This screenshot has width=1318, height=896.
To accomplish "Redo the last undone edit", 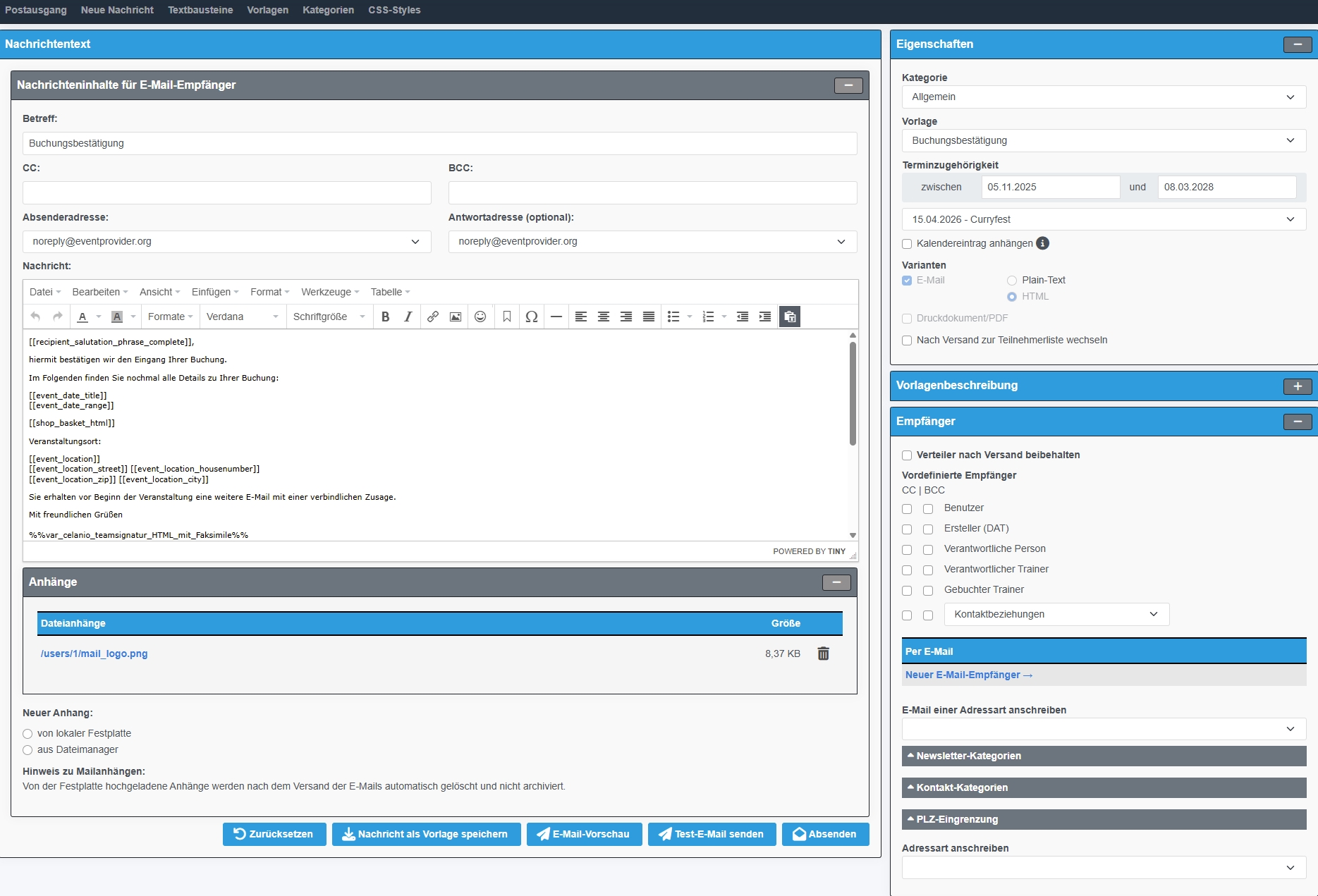I will (58, 317).
